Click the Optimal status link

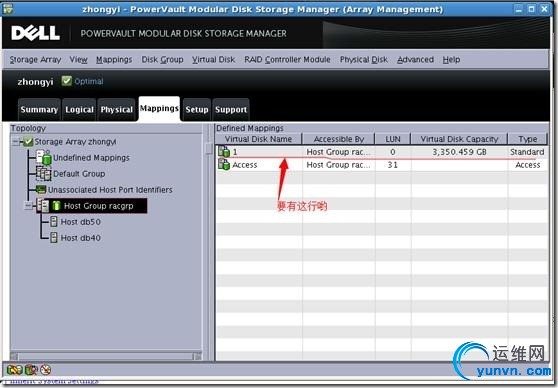pos(89,81)
